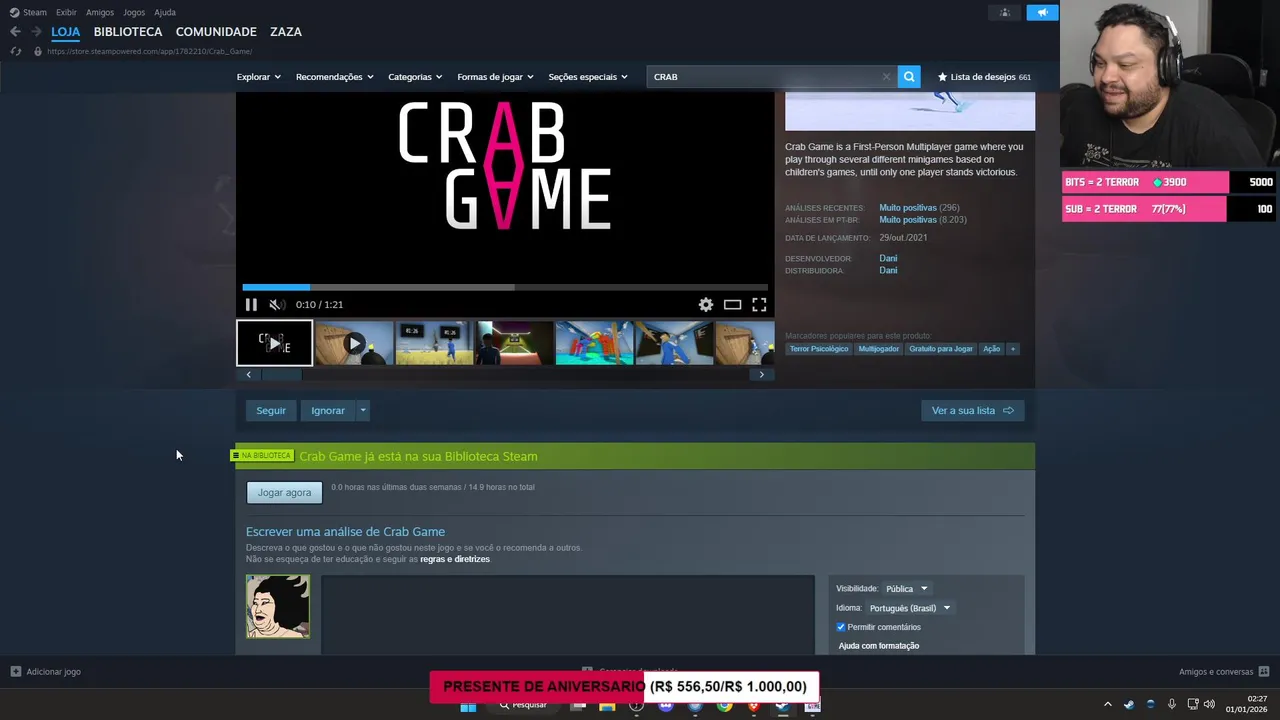Click the user avatar beside review box
Viewport: 1280px width, 720px height.
[x=278, y=606]
